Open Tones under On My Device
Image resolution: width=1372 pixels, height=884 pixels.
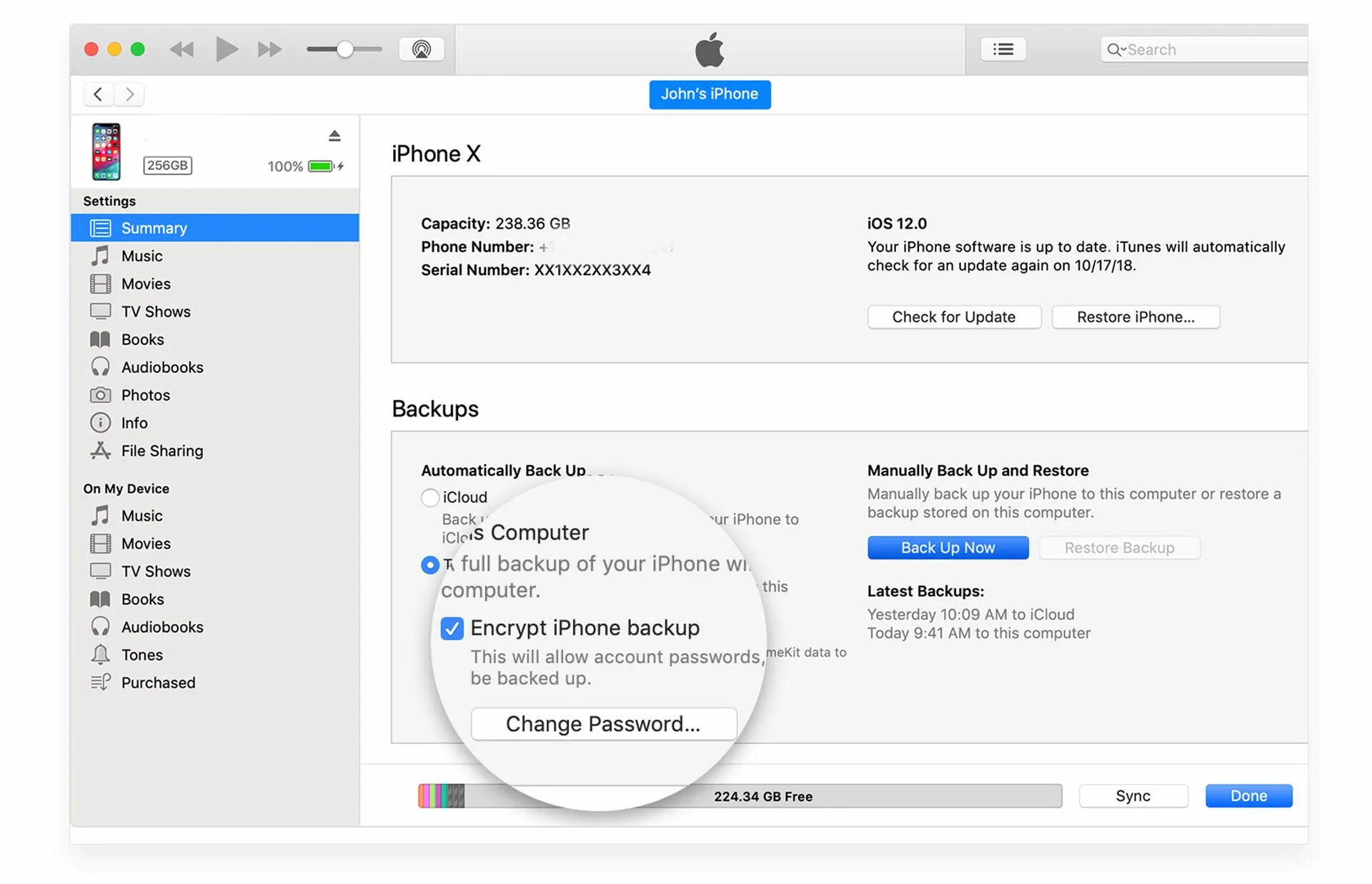pyautogui.click(x=141, y=655)
